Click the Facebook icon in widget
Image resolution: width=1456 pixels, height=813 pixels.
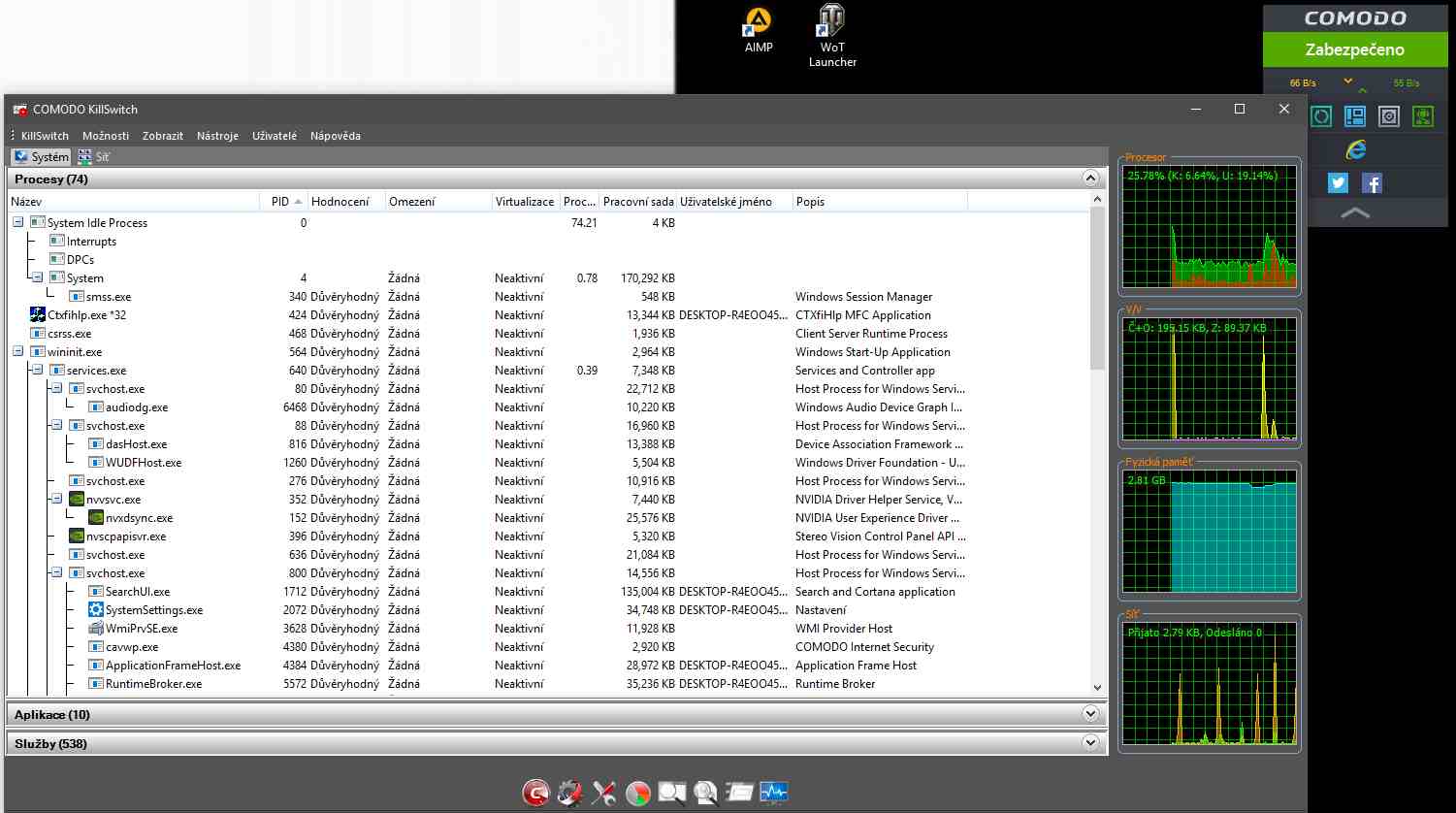(1372, 182)
